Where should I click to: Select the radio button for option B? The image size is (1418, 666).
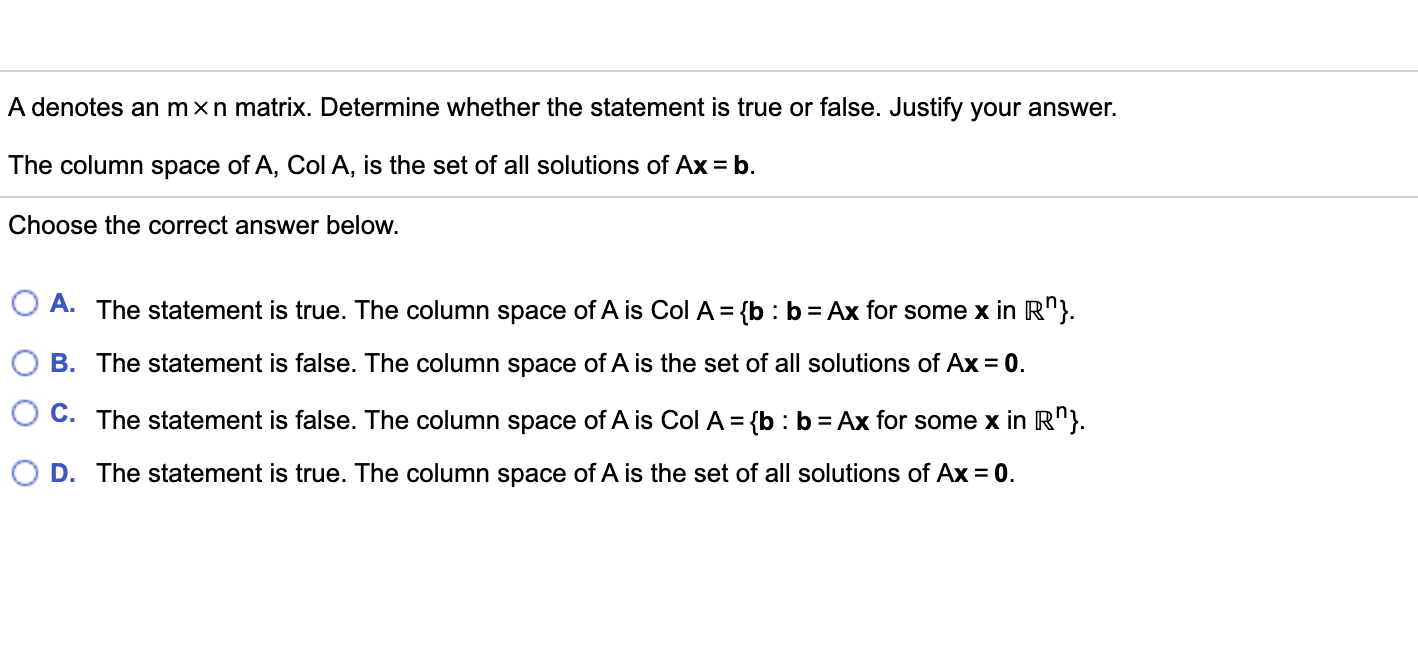pos(25,362)
